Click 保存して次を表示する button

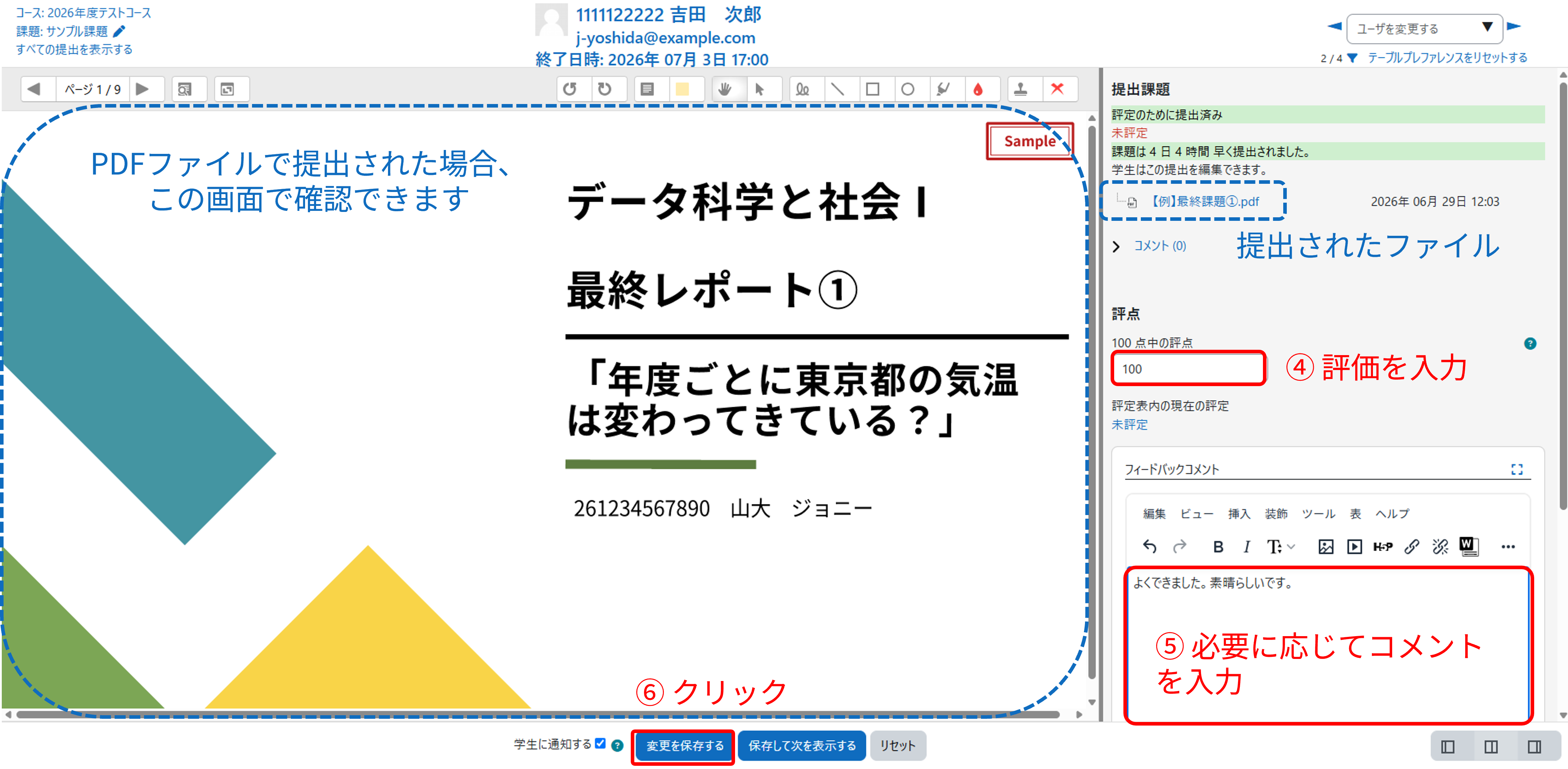(x=802, y=746)
